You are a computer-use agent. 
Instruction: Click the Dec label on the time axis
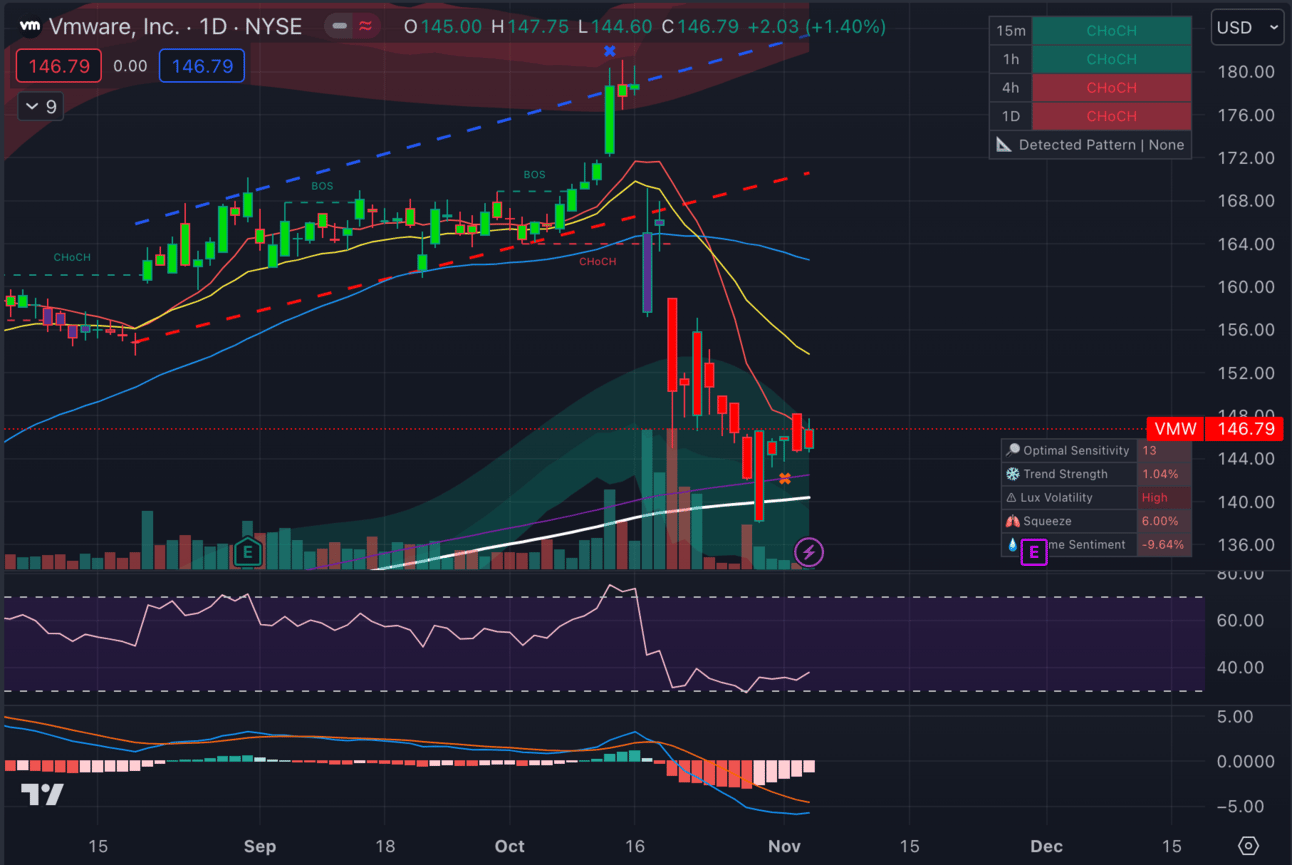click(1046, 846)
